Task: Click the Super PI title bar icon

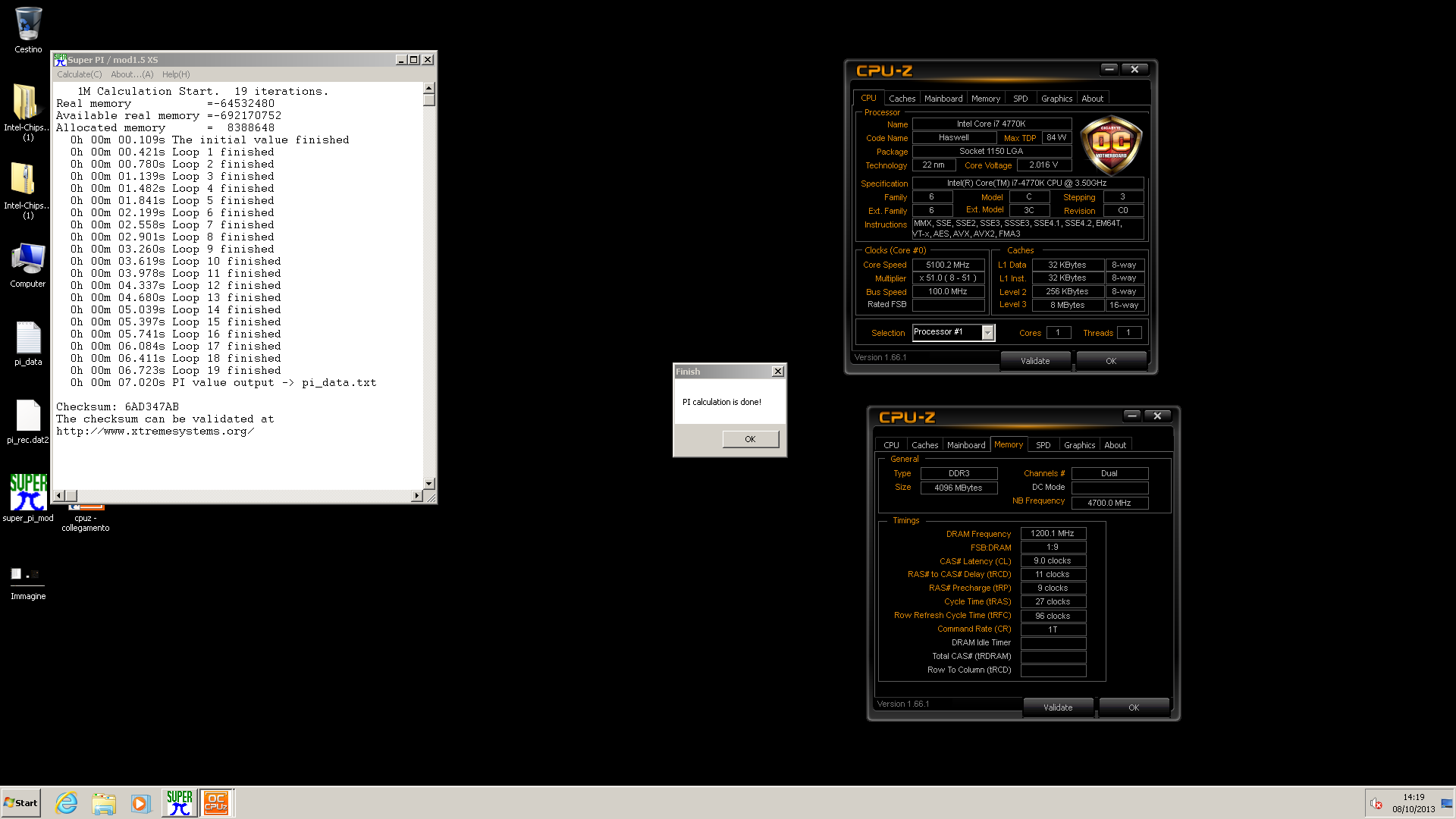Action: 60,59
